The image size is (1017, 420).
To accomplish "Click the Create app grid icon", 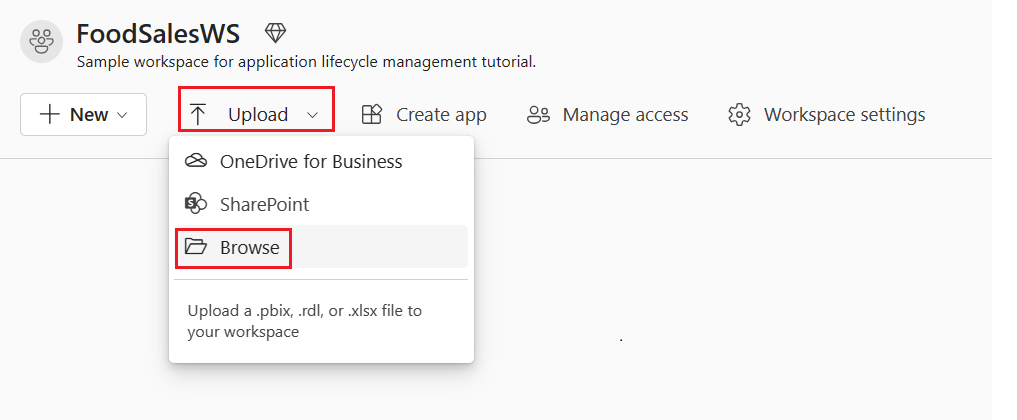I will coord(372,115).
